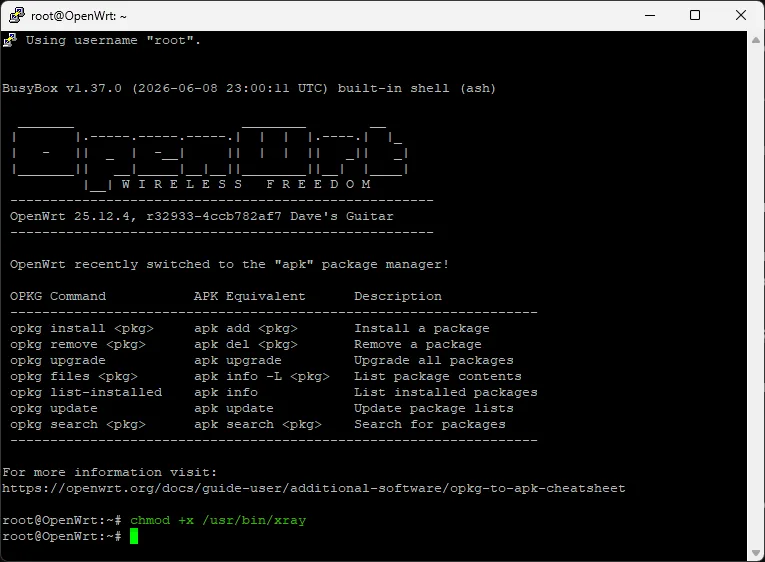Screen dimensions: 765x562
Task: Click the vertical scrollbar track
Action: click(756, 297)
